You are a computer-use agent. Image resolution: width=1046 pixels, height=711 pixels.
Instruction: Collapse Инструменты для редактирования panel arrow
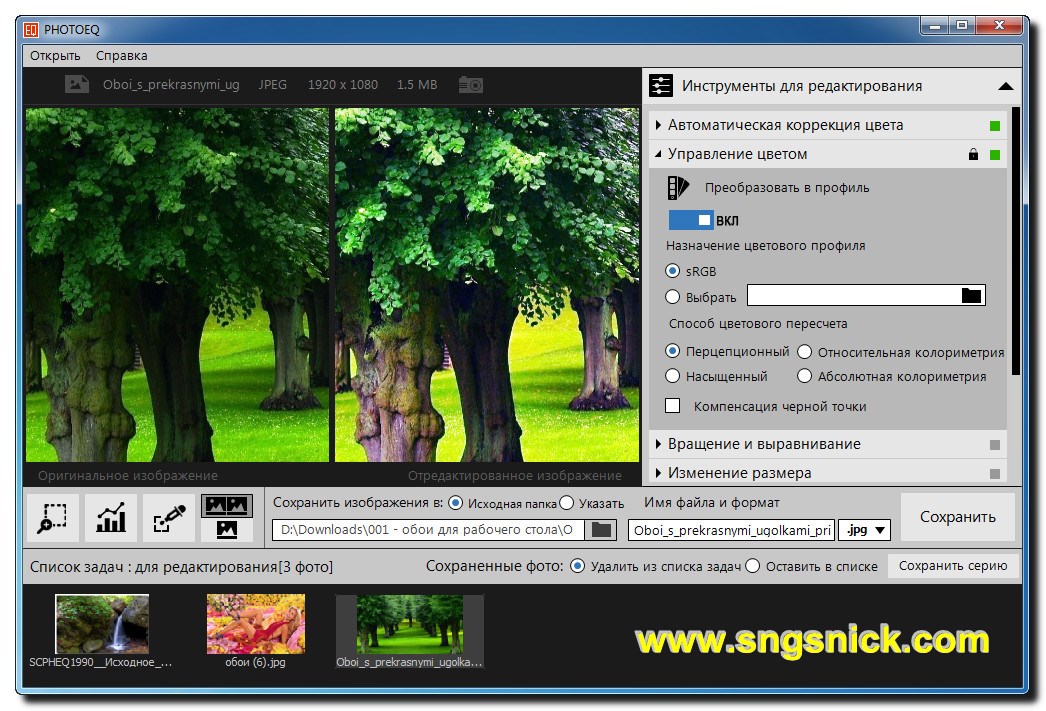coord(1005,87)
